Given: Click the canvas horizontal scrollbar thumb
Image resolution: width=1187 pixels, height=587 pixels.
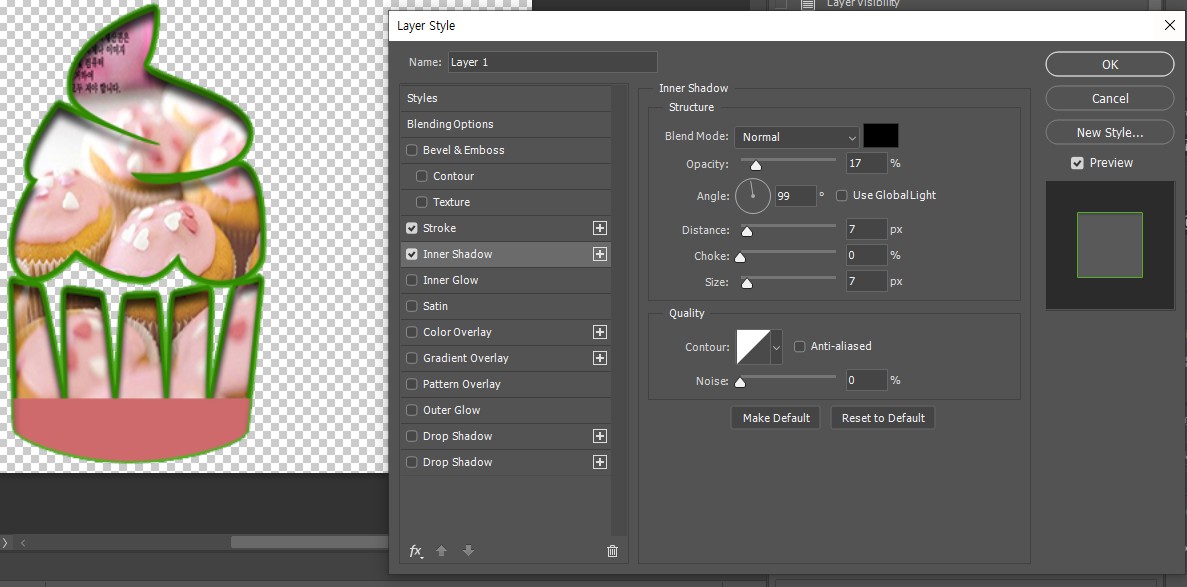Looking at the screenshot, I should (x=310, y=542).
